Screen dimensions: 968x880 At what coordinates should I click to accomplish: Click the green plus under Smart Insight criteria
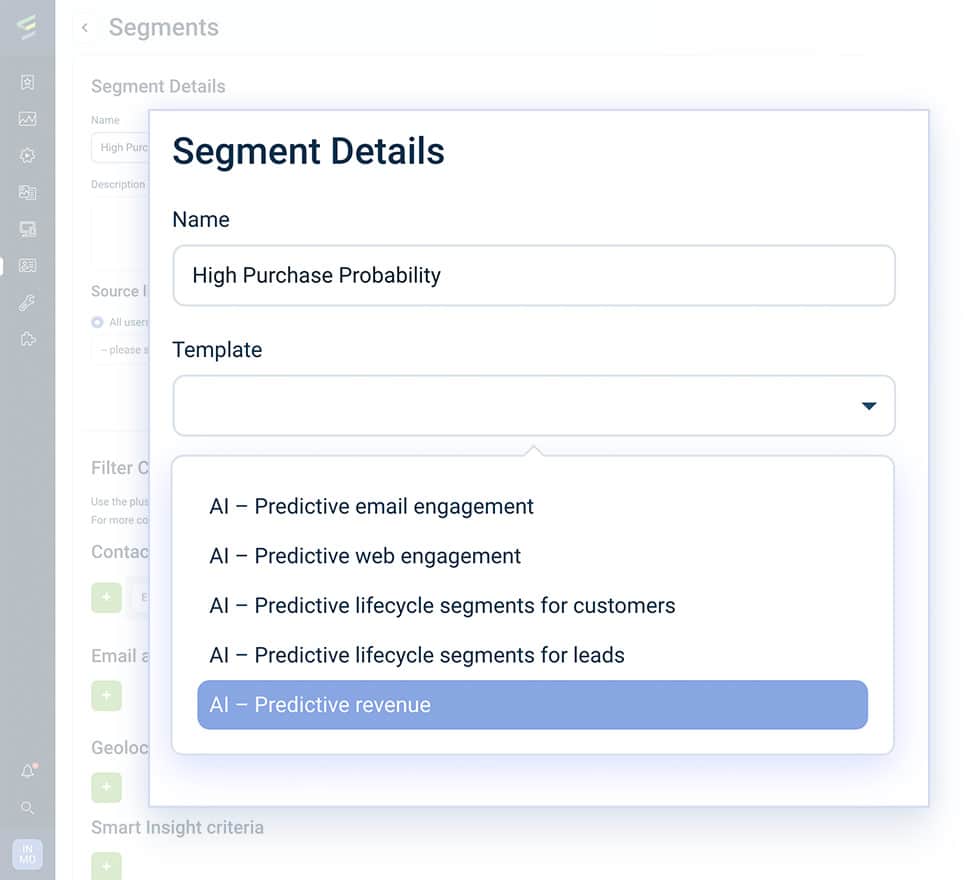(106, 866)
